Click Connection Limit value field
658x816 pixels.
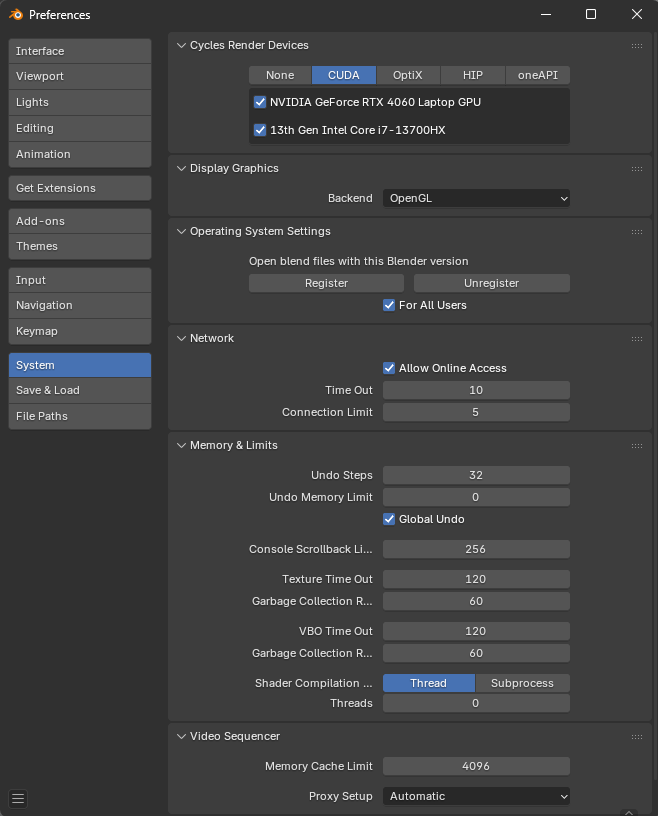(476, 412)
